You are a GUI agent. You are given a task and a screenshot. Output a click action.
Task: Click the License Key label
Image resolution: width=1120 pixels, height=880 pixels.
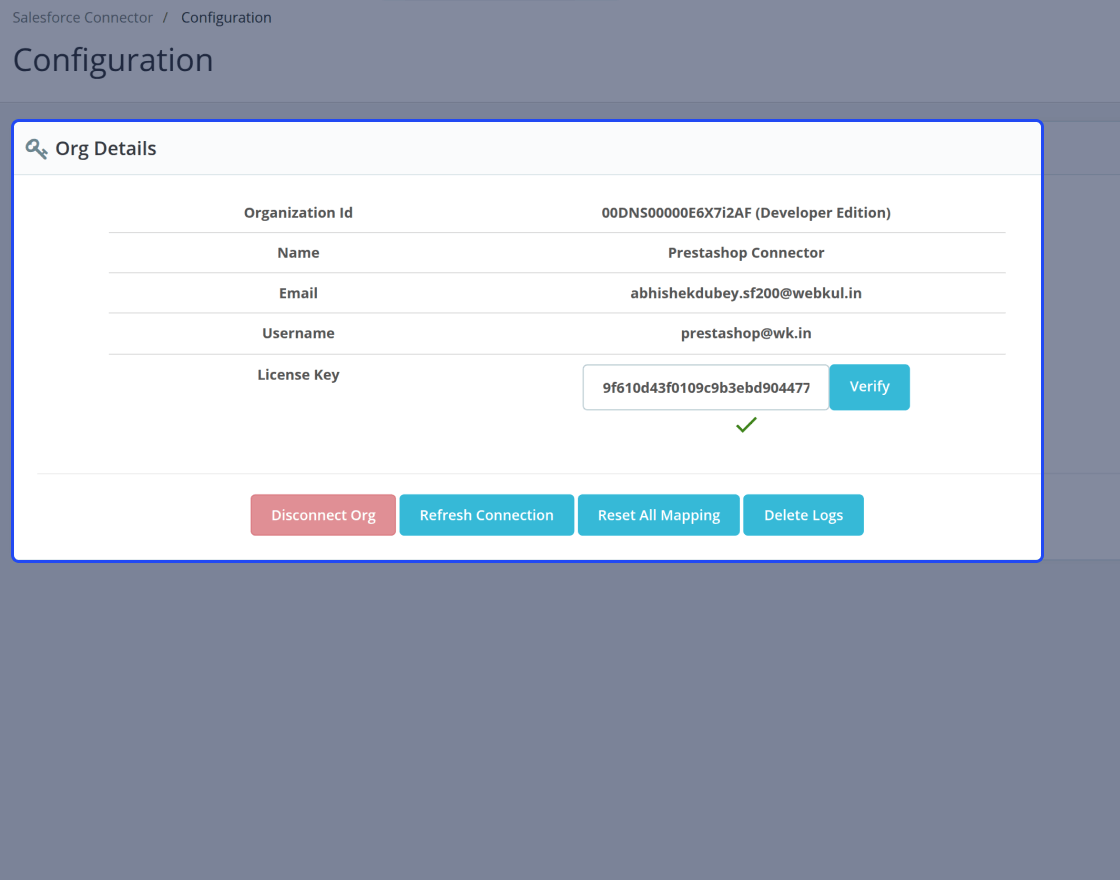(x=298, y=375)
